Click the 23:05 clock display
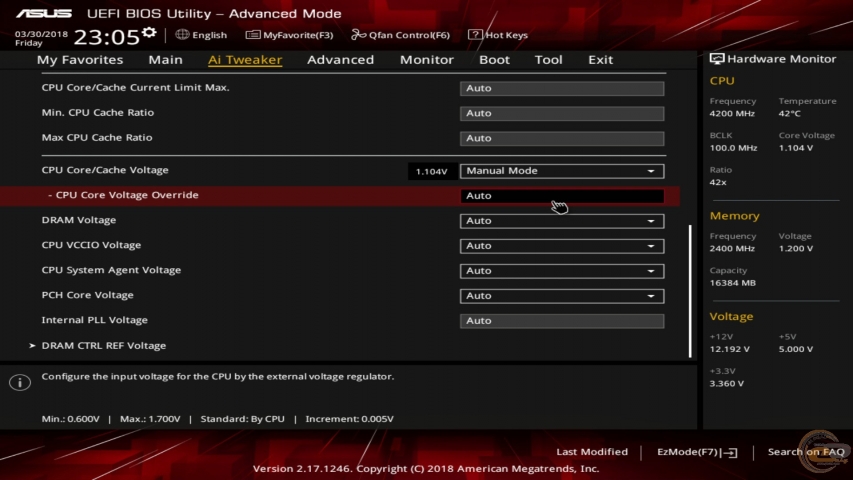Image resolution: width=853 pixels, height=480 pixels. pyautogui.click(x=107, y=37)
